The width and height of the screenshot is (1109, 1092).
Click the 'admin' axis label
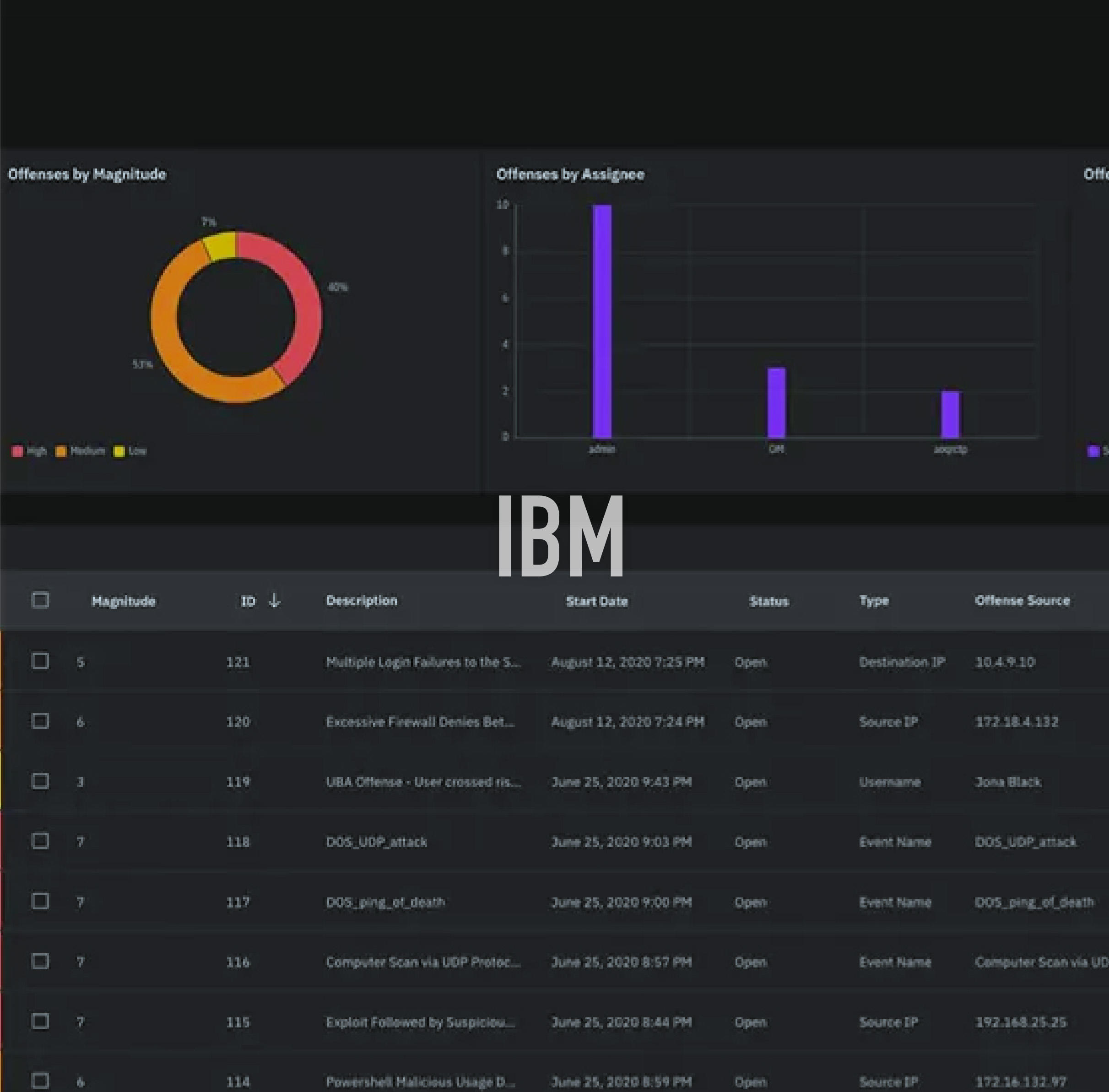602,449
